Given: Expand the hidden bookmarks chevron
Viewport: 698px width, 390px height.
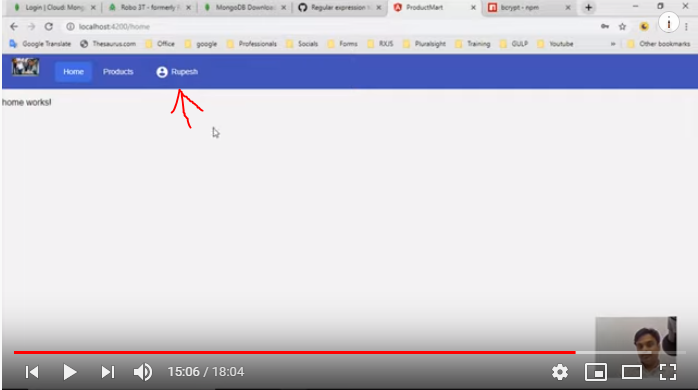Looking at the screenshot, I should click(x=613, y=44).
